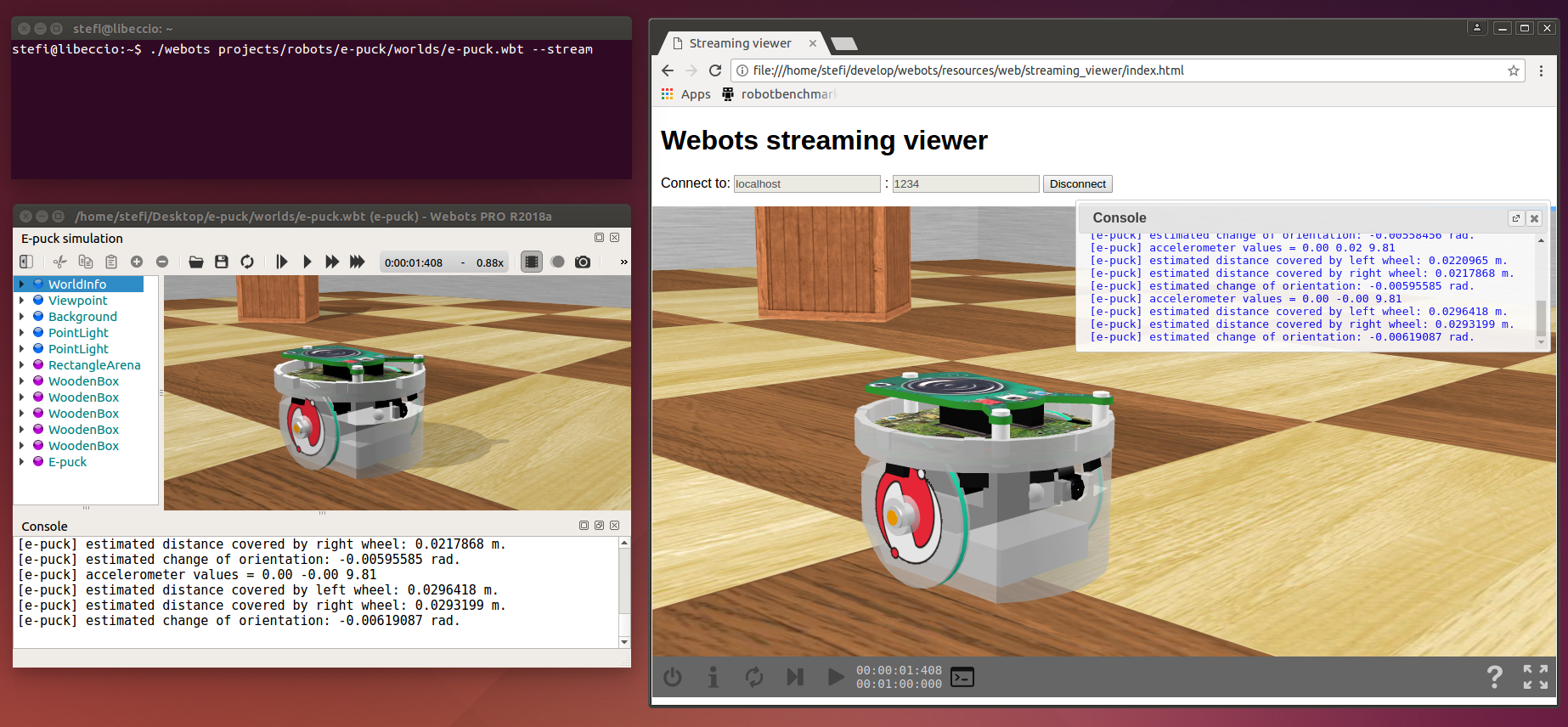Click the Add node plus icon

(x=137, y=262)
